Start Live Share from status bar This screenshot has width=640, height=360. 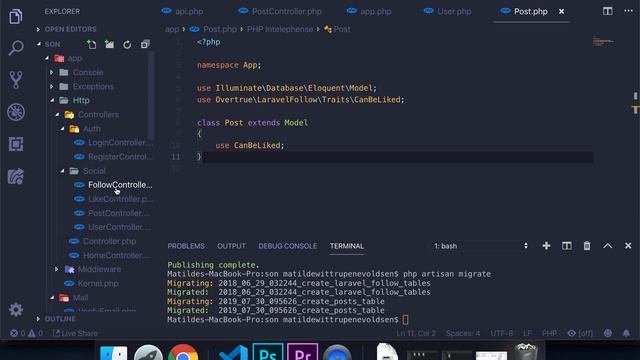pos(75,333)
